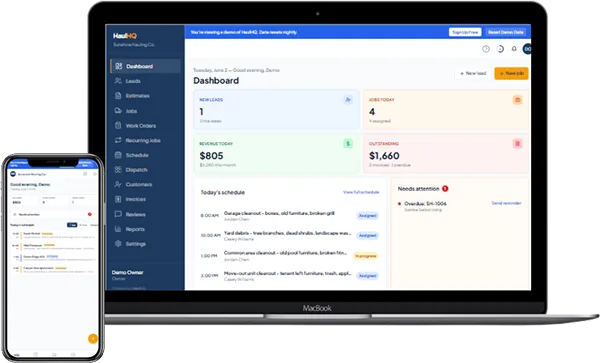
Task: Click the Dispatch grid icon
Action: tap(118, 169)
